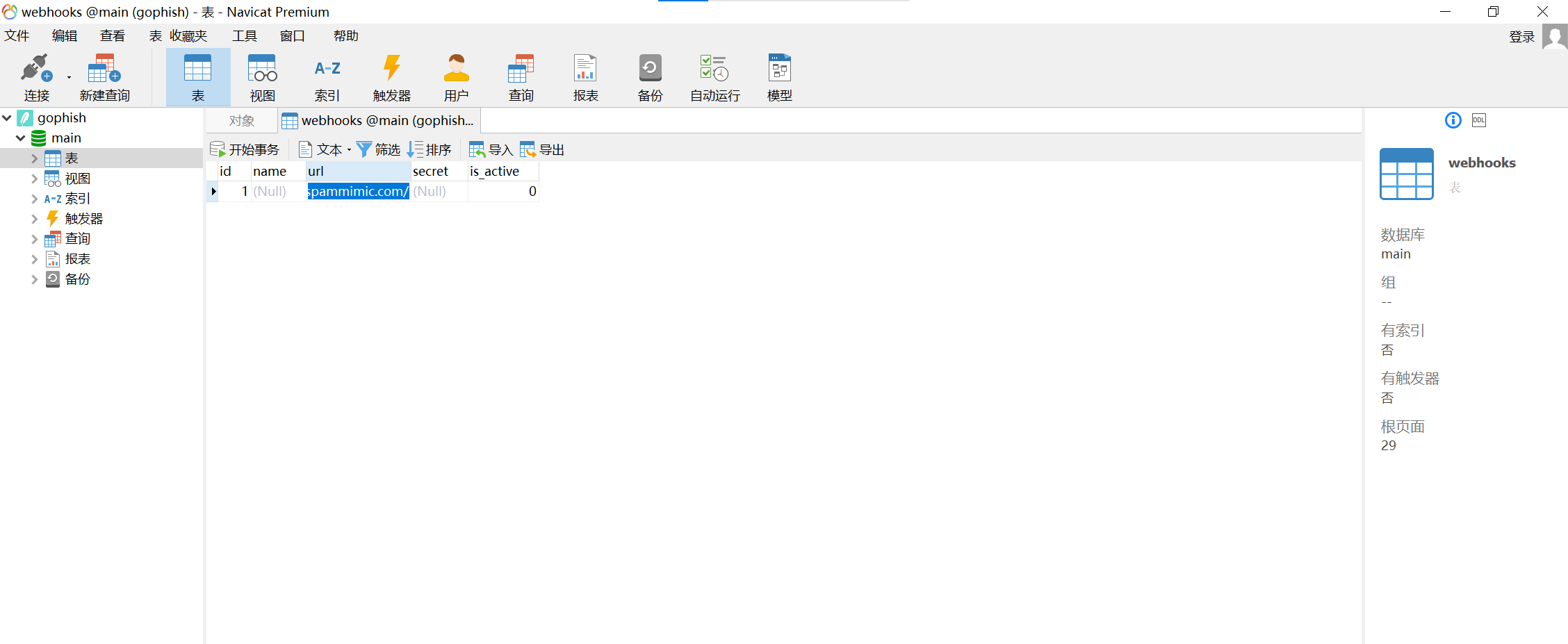Viewport: 1568px width, 644px height.
Task: Expand the Indexes (索引) tree node
Action: tap(35, 199)
